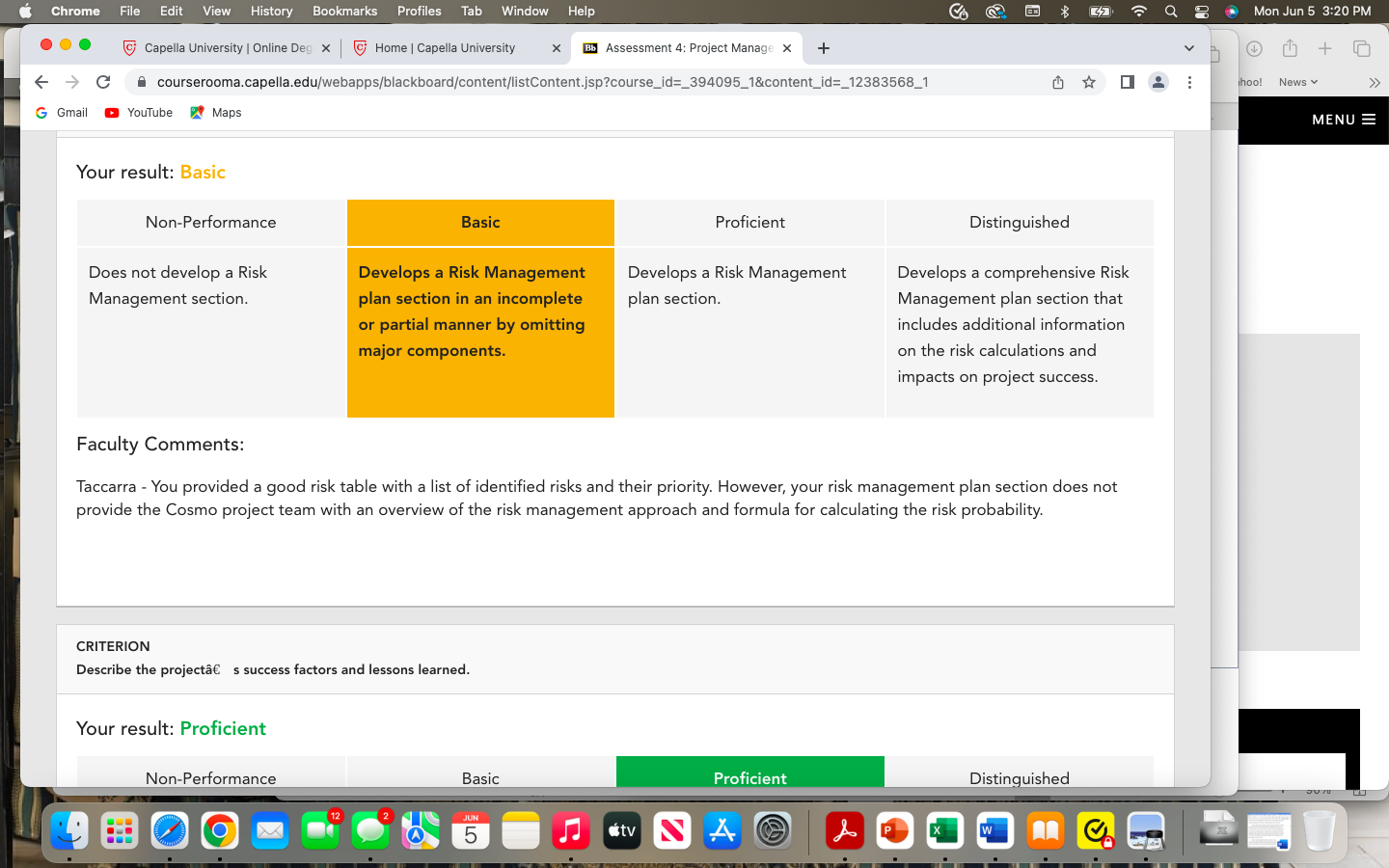Open the Bookmarks menu

[345, 11]
